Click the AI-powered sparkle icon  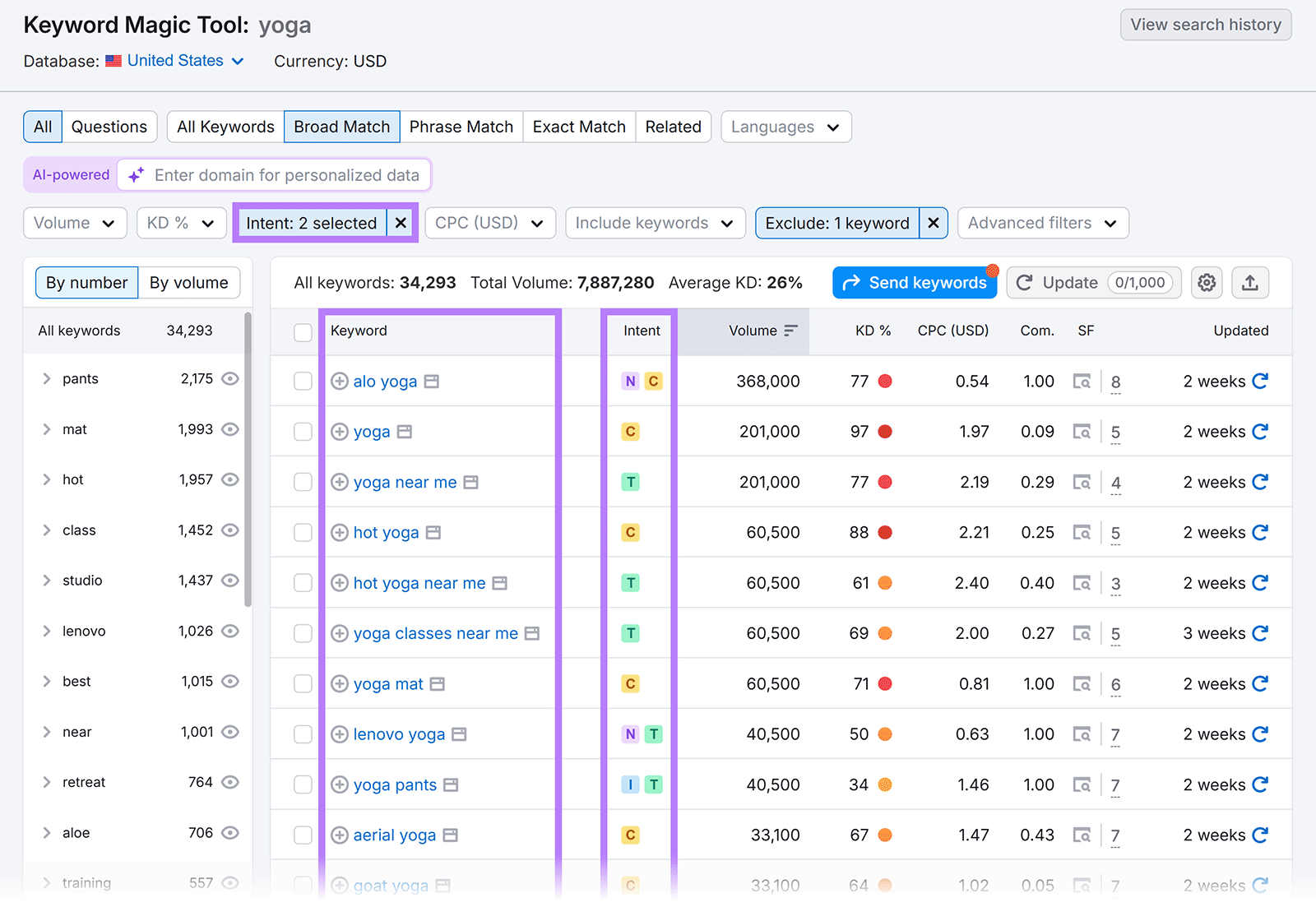click(137, 174)
